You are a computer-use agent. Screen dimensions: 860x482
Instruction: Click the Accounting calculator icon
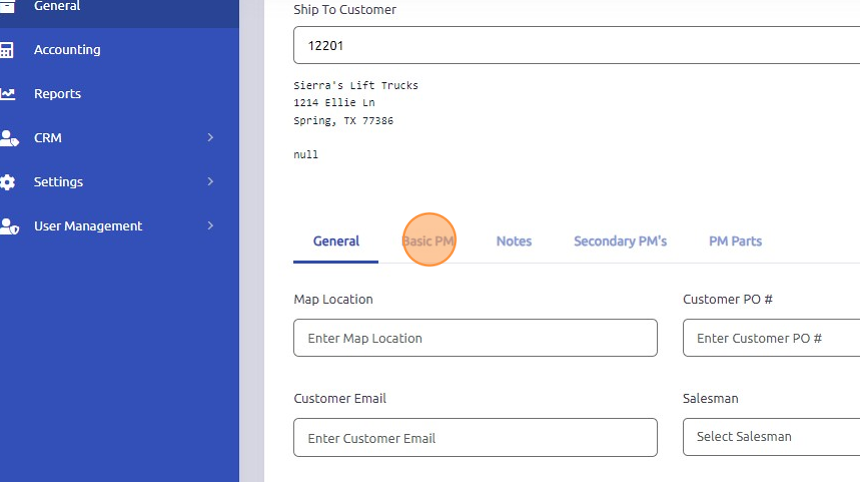tap(7, 50)
